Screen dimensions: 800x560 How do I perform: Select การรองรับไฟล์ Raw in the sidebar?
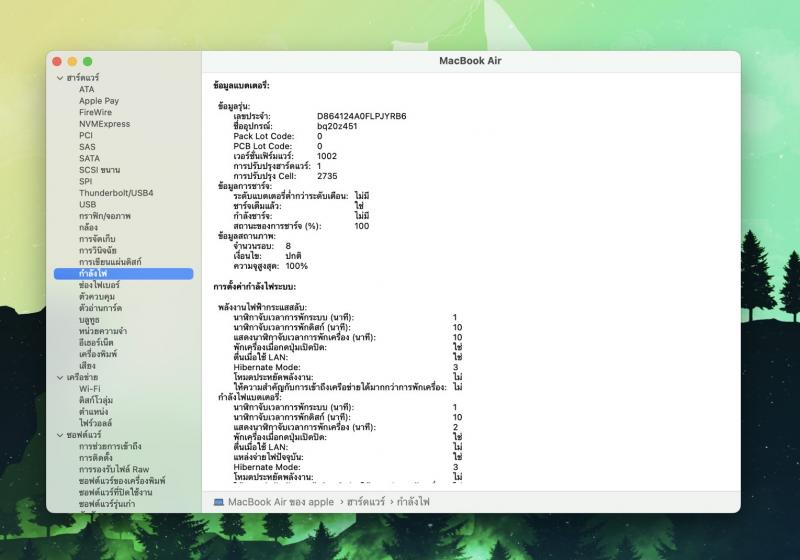click(114, 470)
